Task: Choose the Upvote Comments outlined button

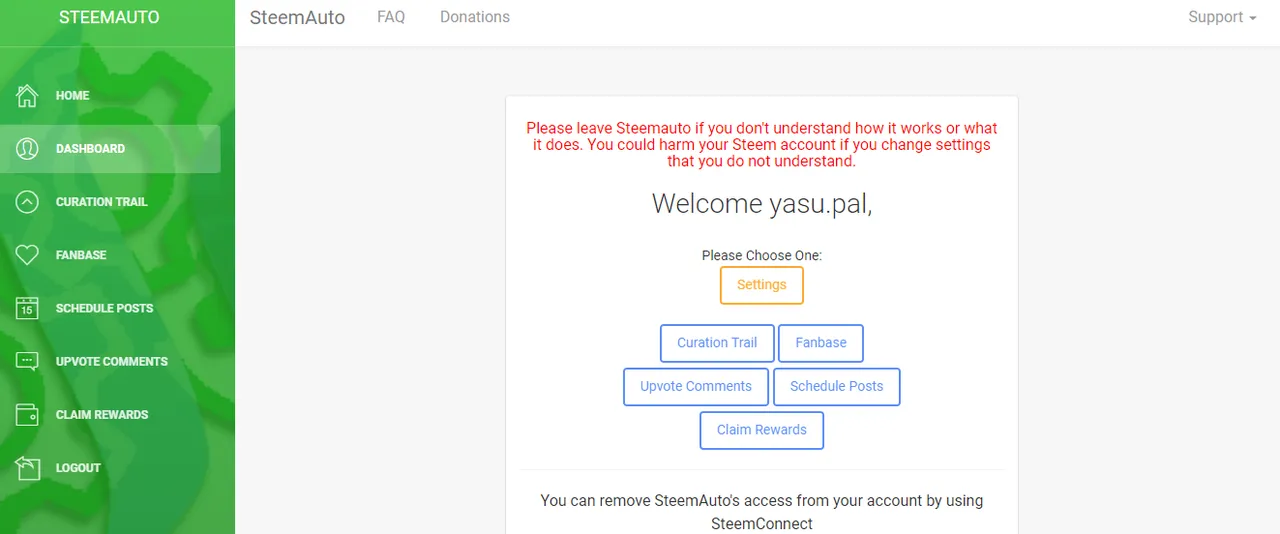Action: pyautogui.click(x=696, y=387)
